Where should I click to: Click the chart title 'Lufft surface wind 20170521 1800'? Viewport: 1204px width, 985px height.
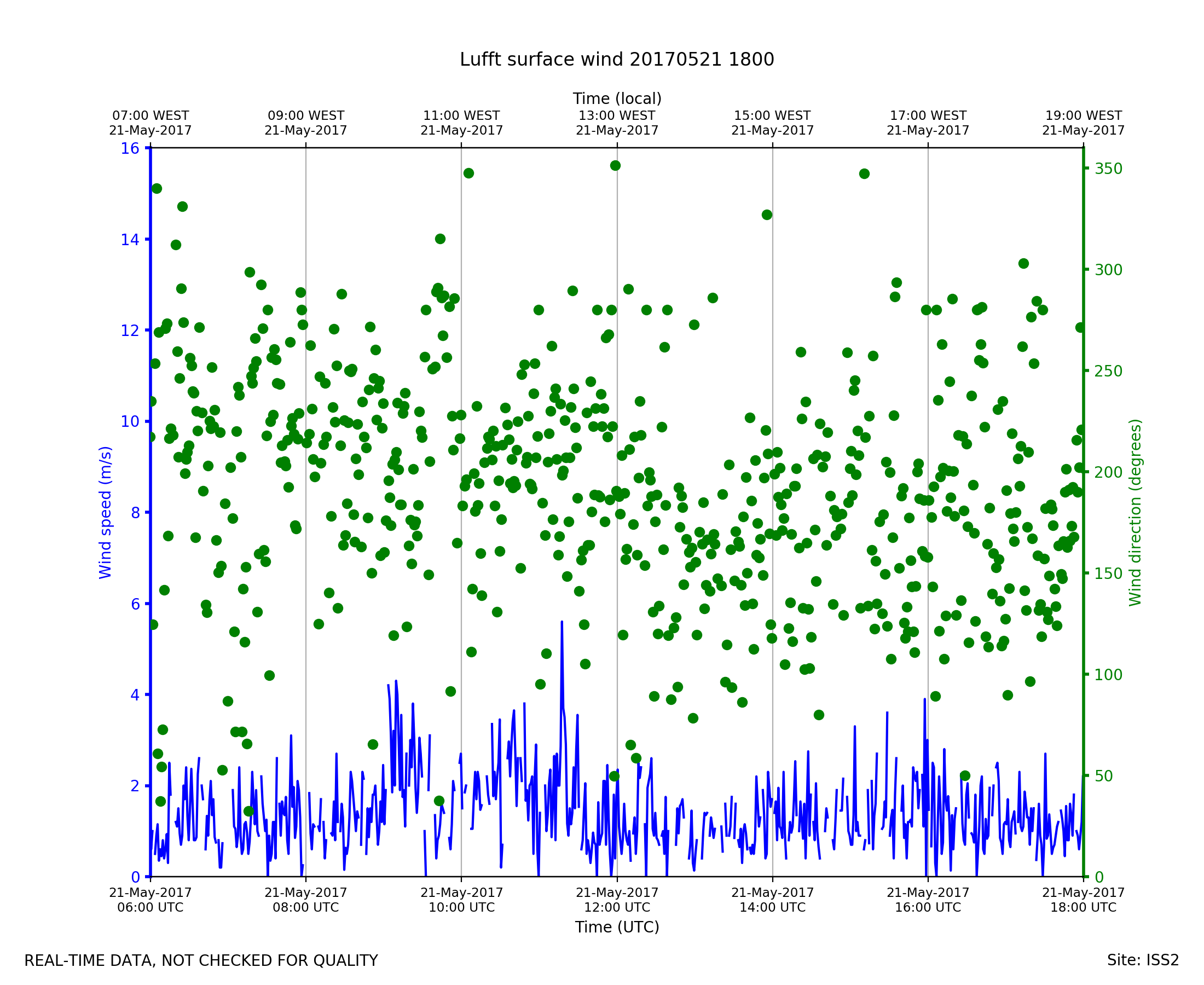(x=617, y=60)
